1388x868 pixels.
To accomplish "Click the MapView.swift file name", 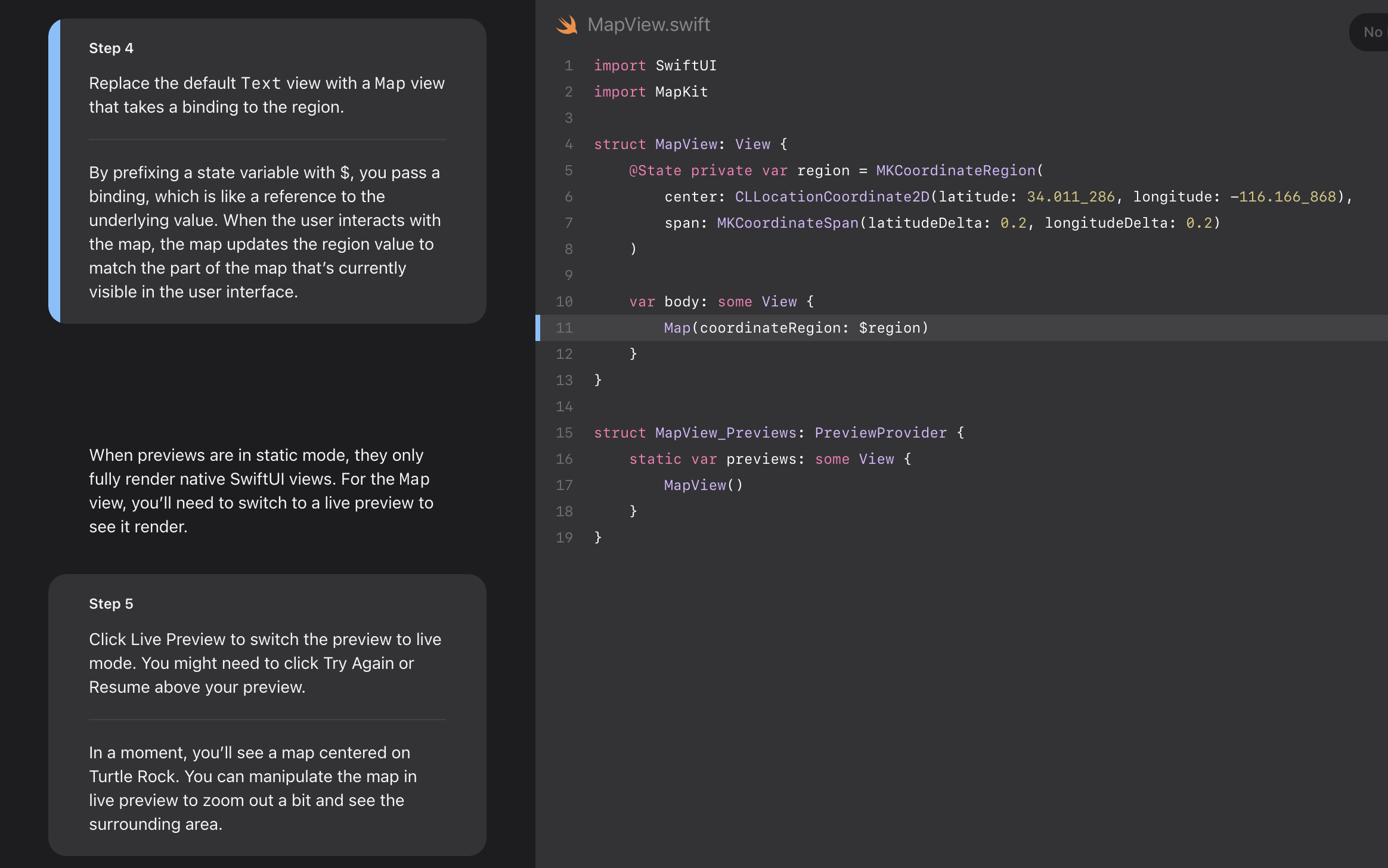I will 649,24.
